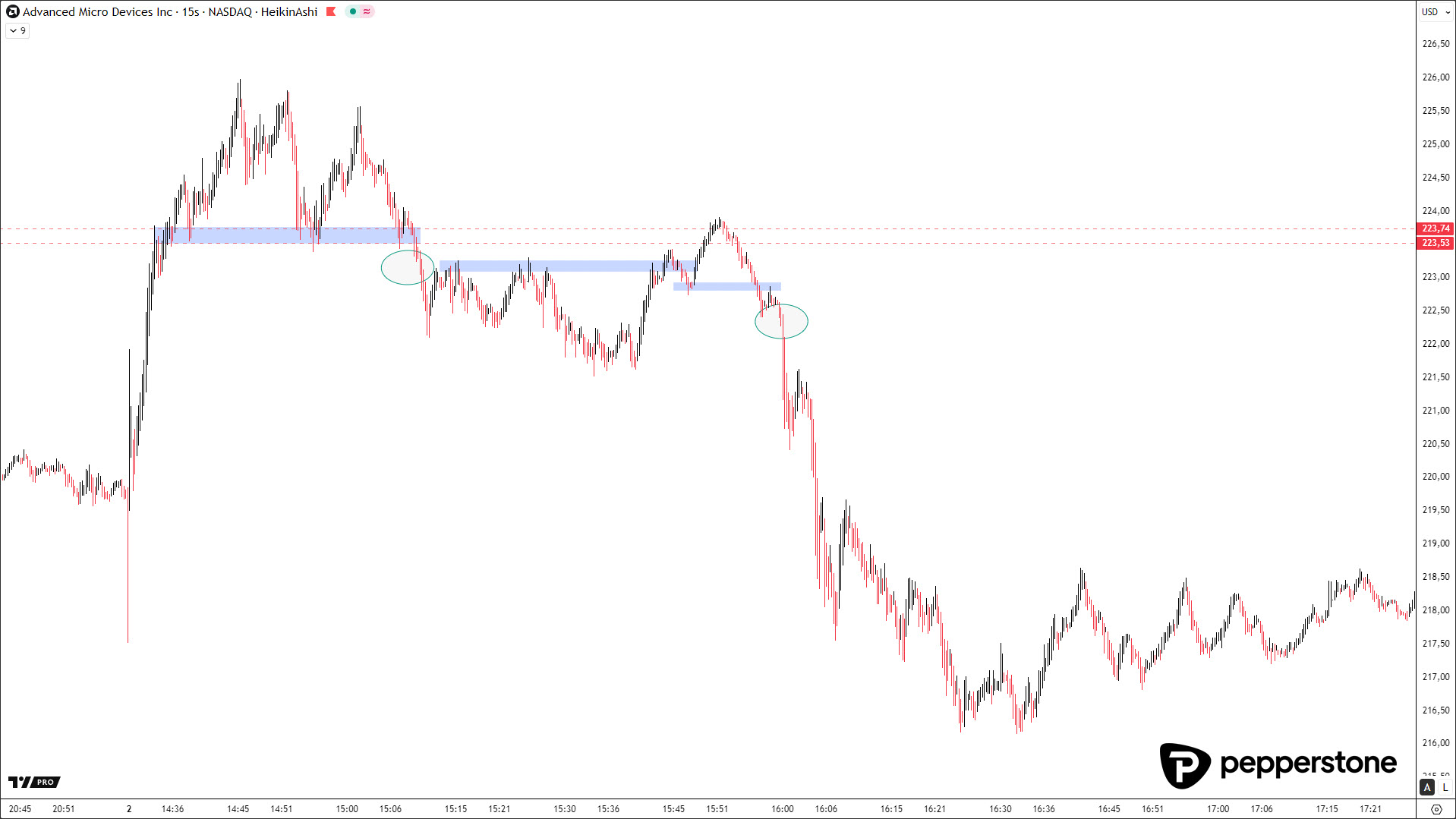The height and width of the screenshot is (819, 1456).
Task: Click the 226,00 price axis label
Action: point(1436,77)
